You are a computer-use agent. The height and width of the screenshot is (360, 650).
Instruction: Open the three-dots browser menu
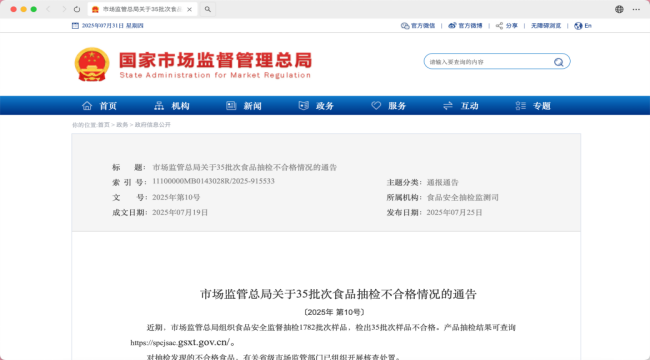click(636, 9)
